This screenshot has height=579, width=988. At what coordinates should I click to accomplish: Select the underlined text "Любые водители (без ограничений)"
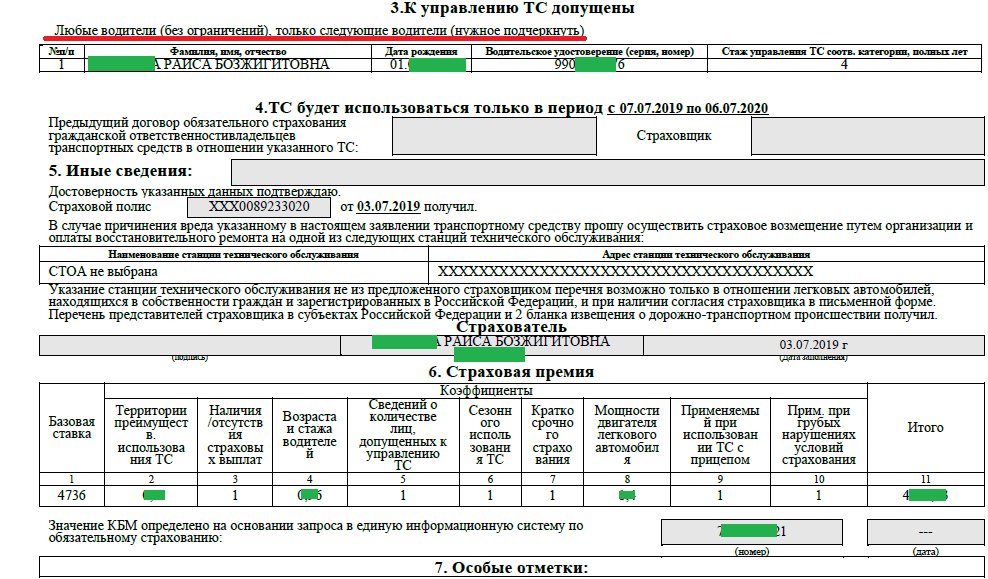pos(162,30)
